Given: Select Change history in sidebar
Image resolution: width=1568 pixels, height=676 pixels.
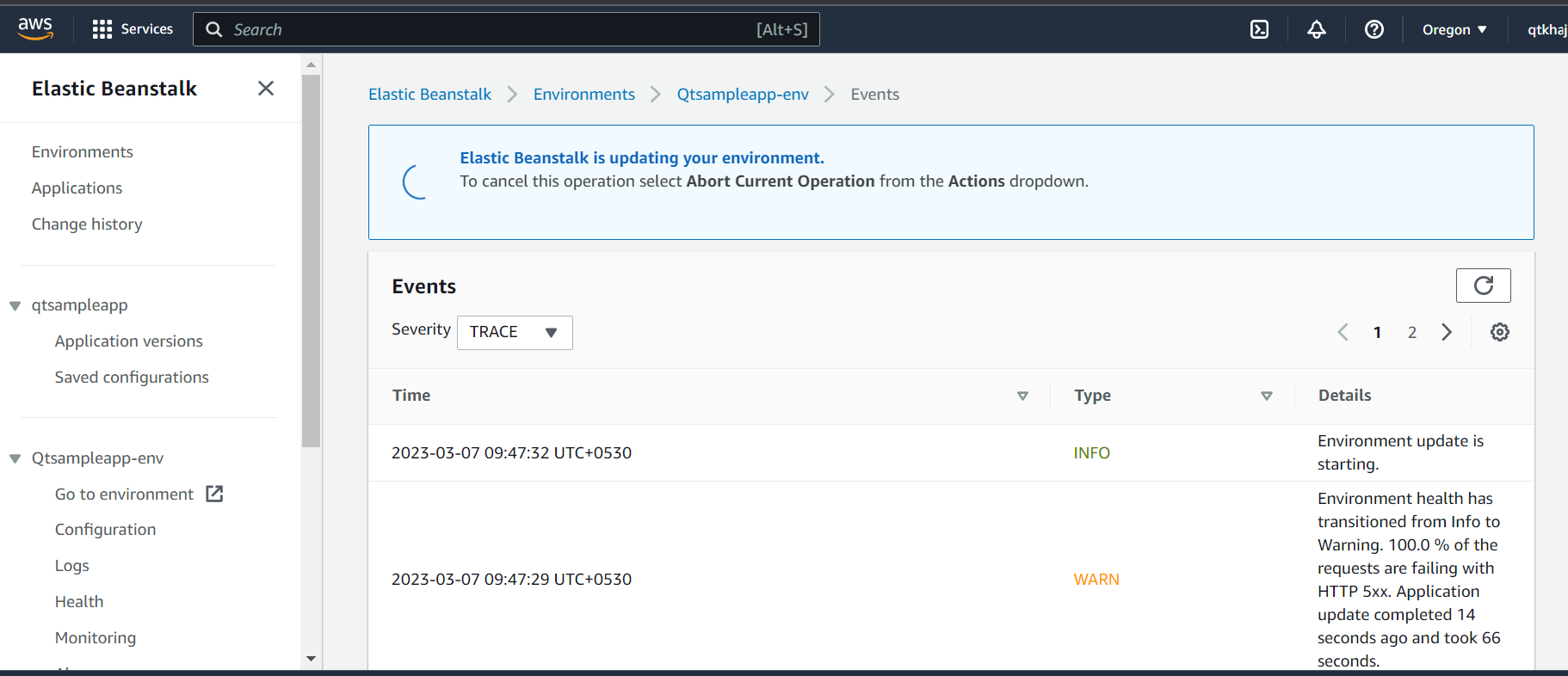Looking at the screenshot, I should tap(87, 224).
